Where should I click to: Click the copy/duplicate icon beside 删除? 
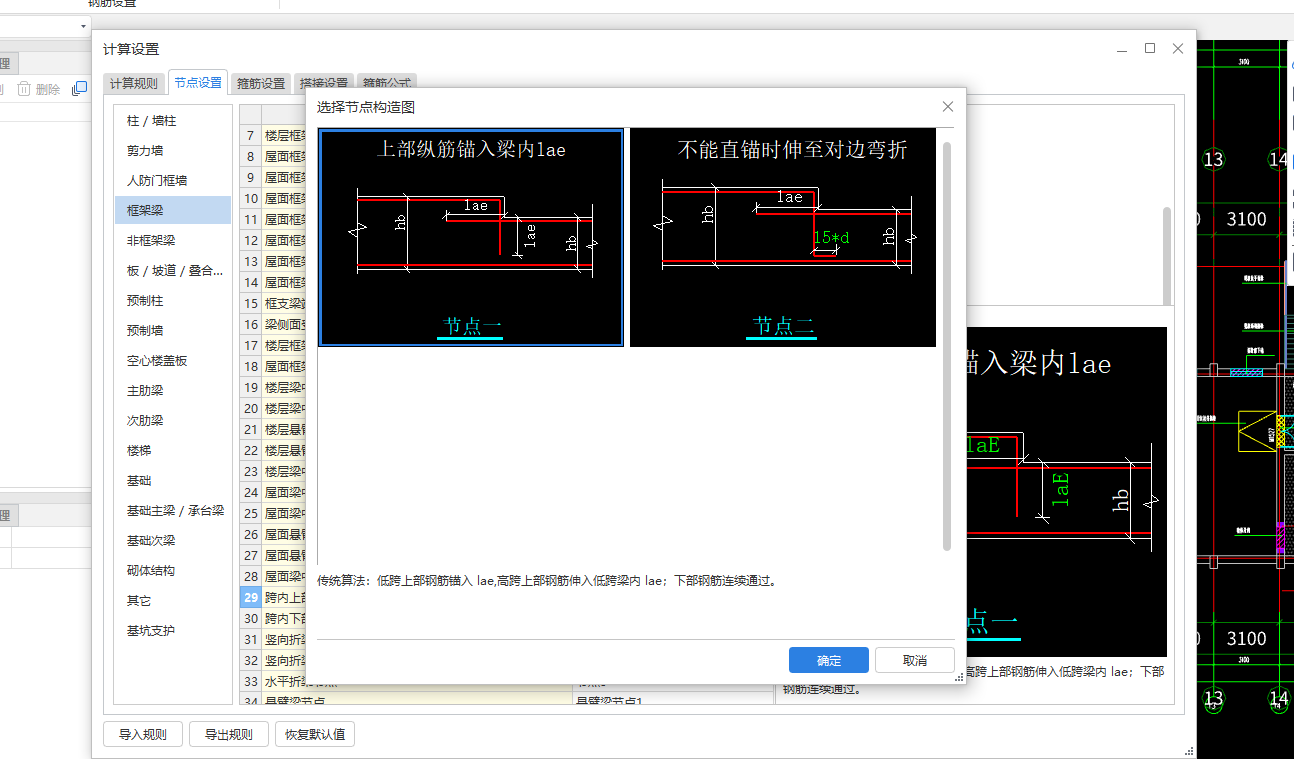click(x=79, y=90)
